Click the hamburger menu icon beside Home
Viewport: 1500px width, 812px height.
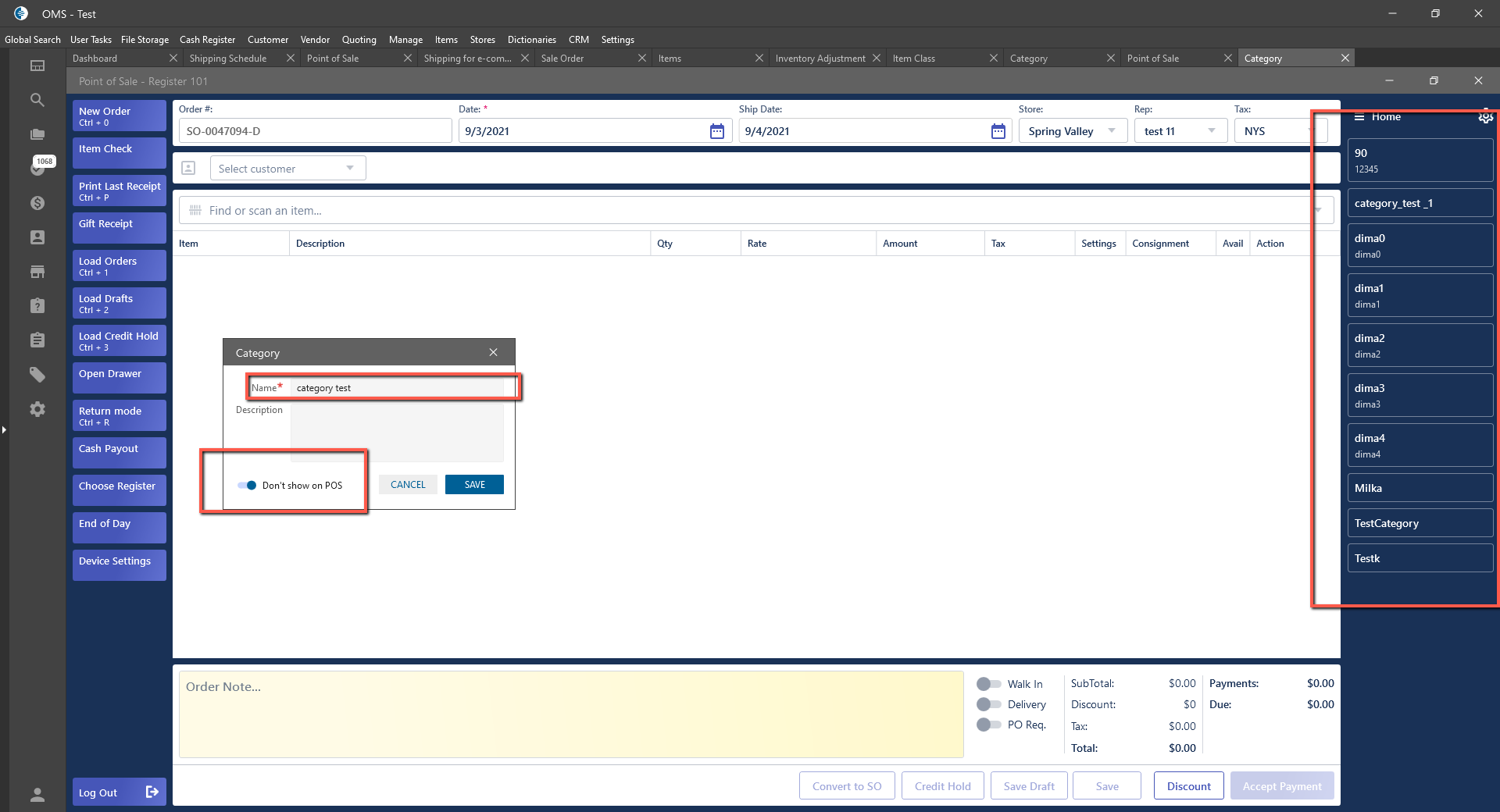[x=1359, y=117]
